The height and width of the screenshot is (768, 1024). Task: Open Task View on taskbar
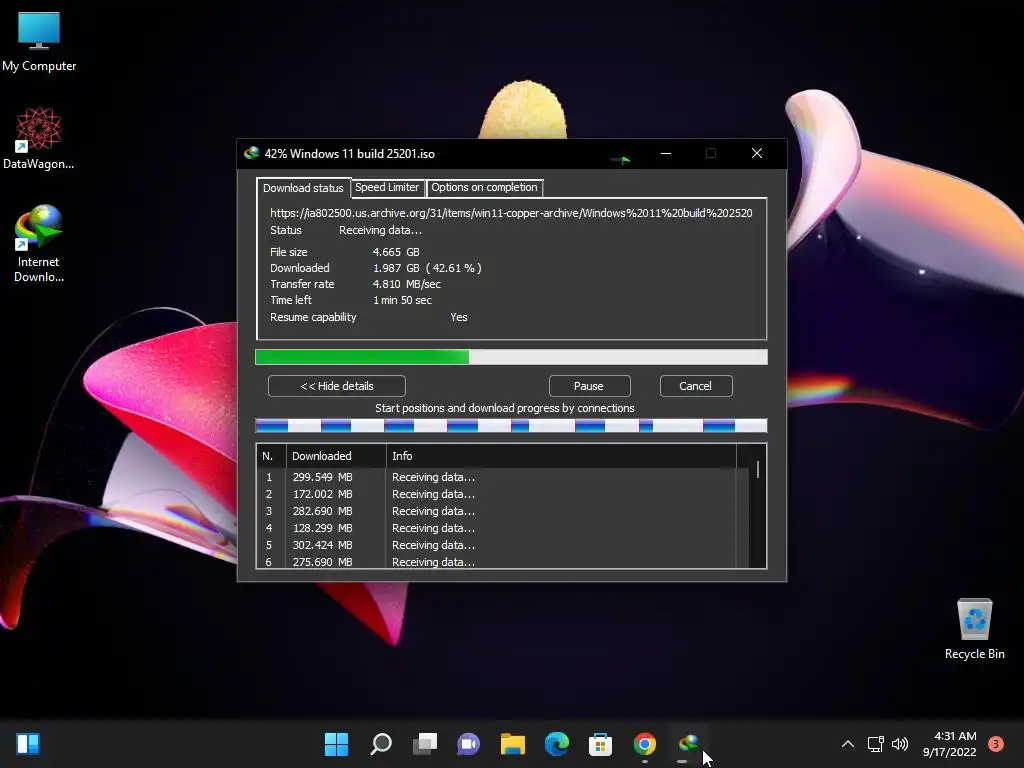(x=425, y=744)
